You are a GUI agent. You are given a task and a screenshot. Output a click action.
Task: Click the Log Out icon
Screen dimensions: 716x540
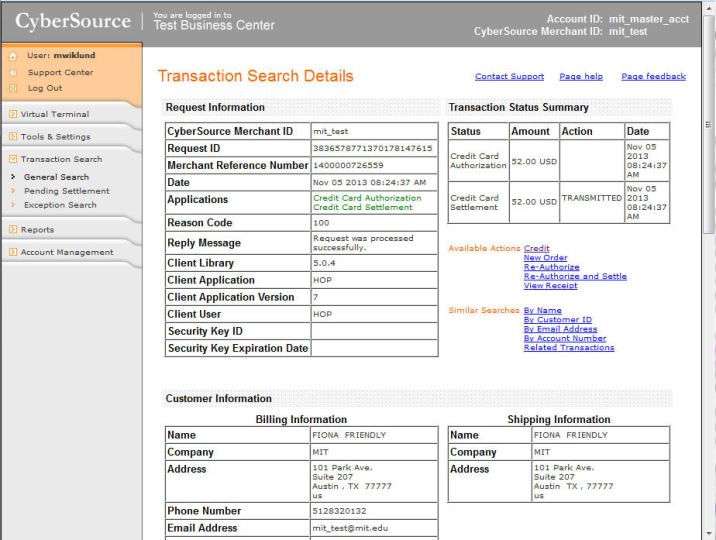(12, 88)
